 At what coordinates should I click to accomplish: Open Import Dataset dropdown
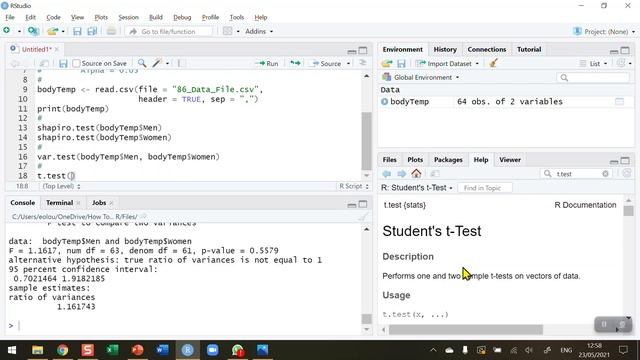[447, 64]
